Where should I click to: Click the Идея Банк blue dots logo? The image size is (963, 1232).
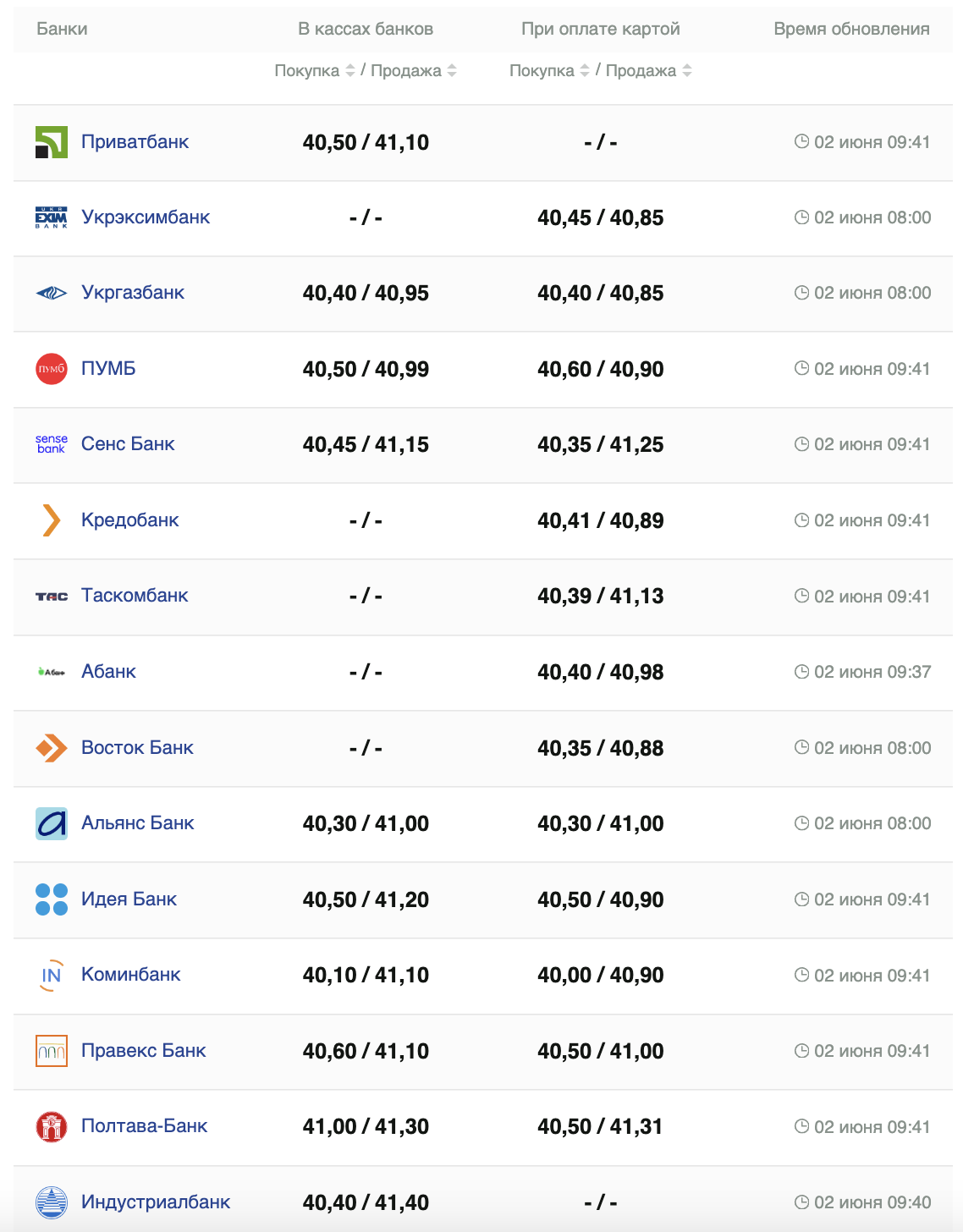(x=51, y=899)
